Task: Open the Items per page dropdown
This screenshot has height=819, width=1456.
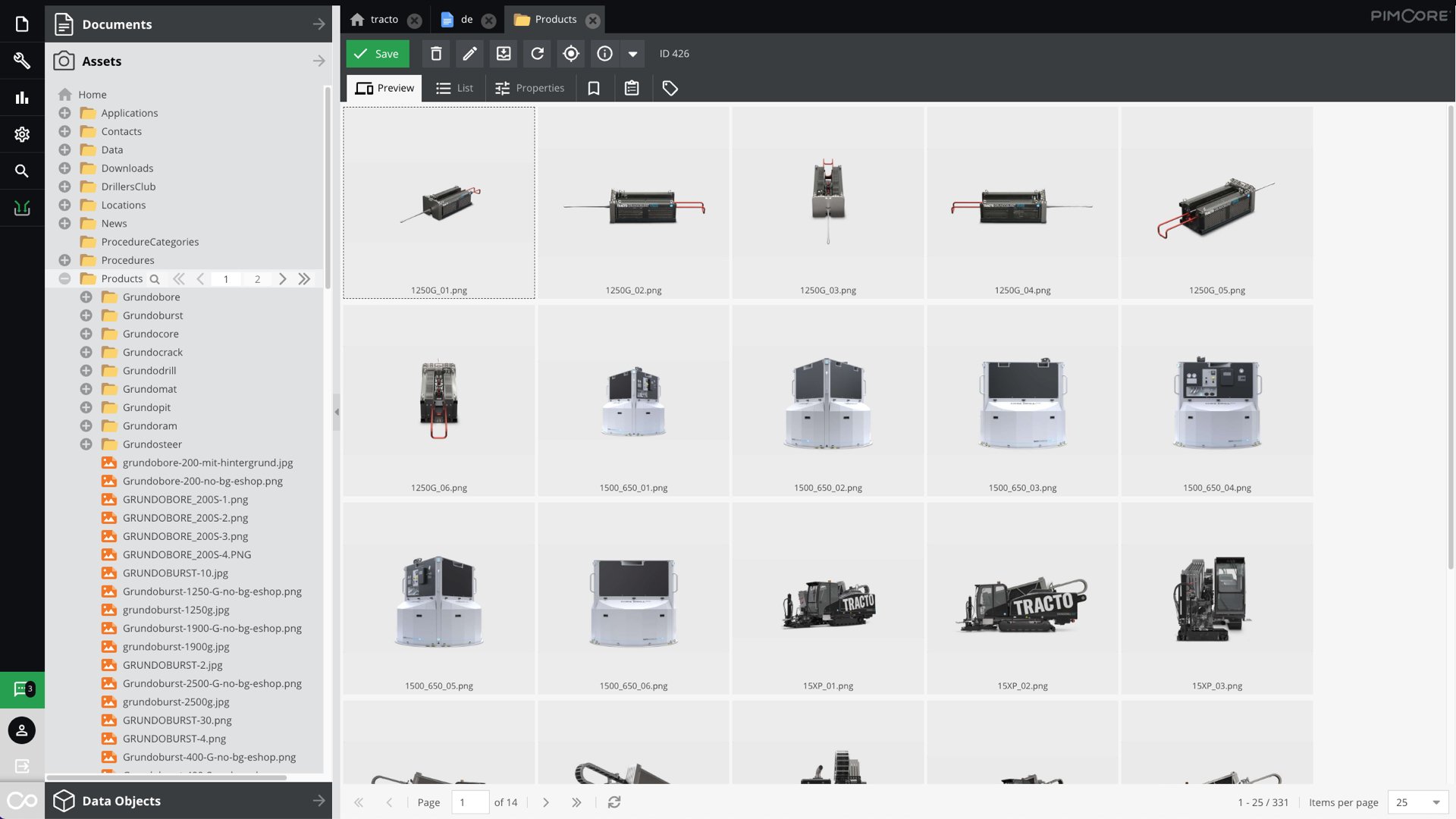Action: point(1418,802)
